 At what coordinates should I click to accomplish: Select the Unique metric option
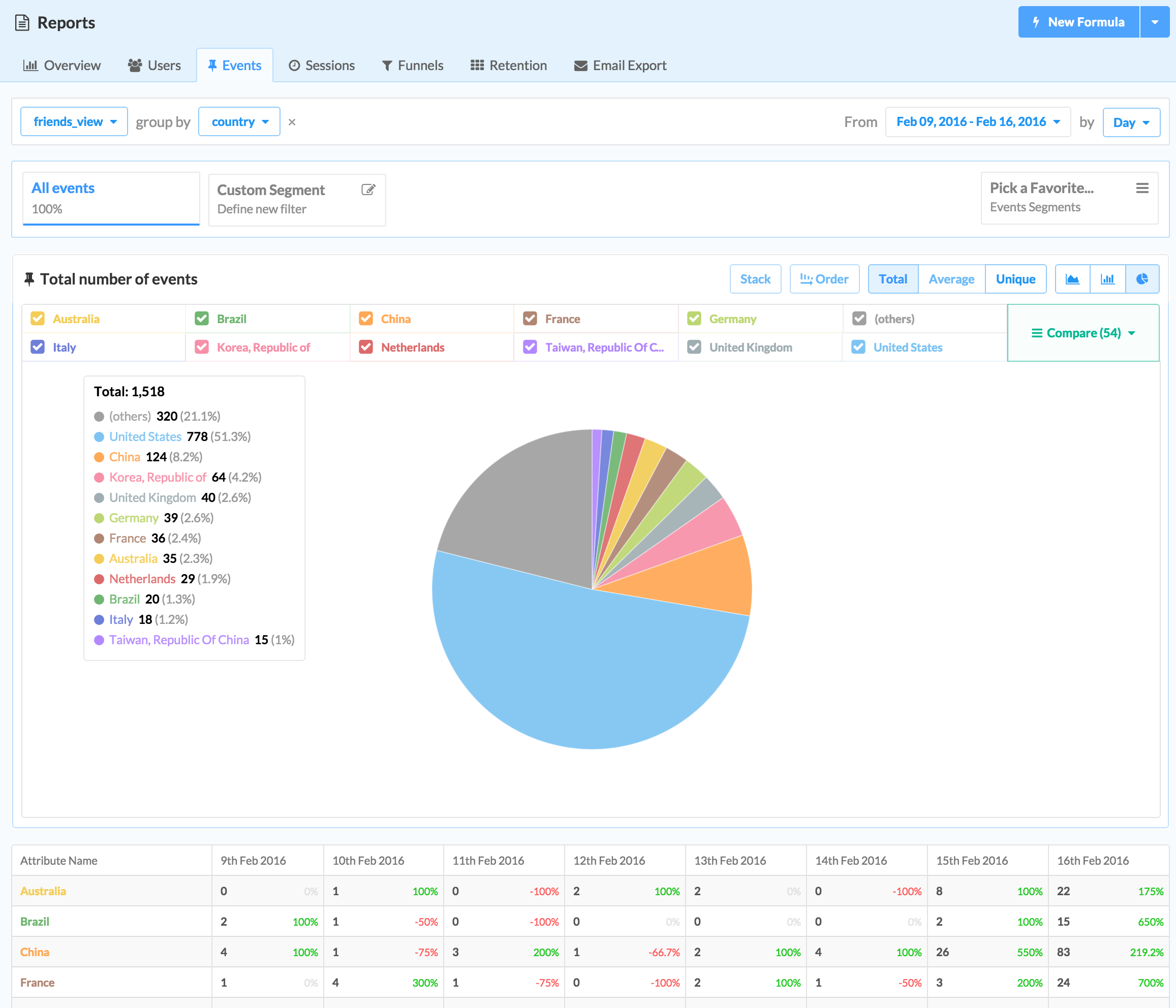[x=1015, y=279]
